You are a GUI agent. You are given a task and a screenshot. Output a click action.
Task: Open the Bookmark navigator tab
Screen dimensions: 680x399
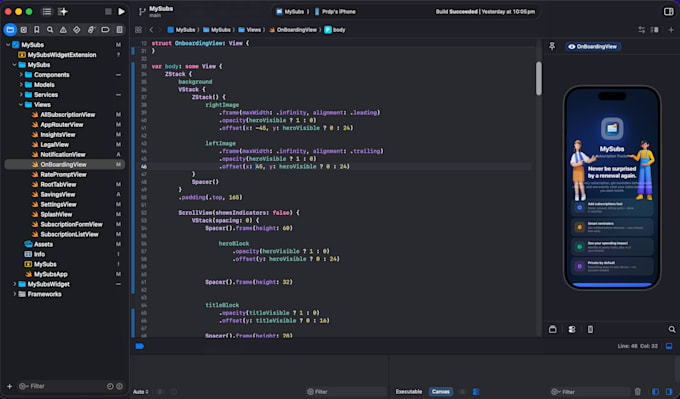(37, 29)
